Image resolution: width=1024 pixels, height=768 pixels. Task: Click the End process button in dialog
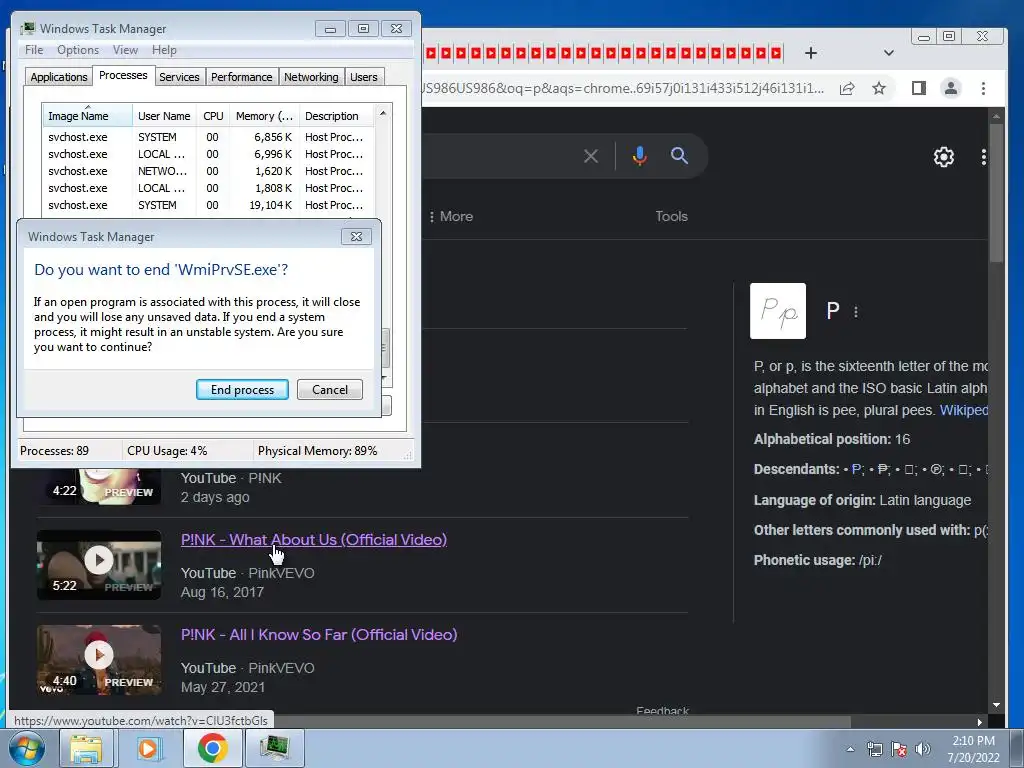242,390
